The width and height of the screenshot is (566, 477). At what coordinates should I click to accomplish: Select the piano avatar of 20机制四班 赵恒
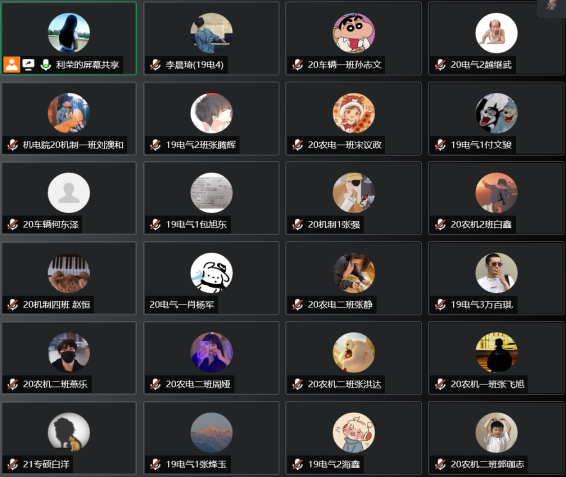(69, 273)
